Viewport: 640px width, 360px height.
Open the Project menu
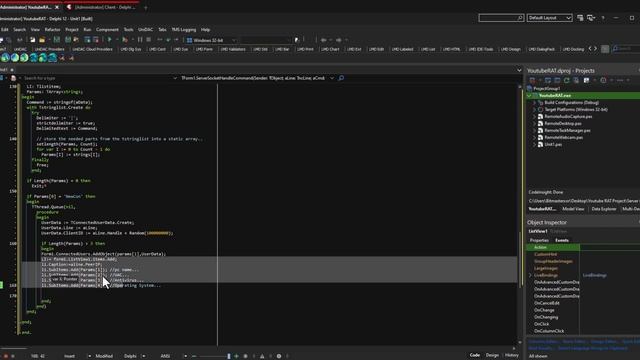71,30
